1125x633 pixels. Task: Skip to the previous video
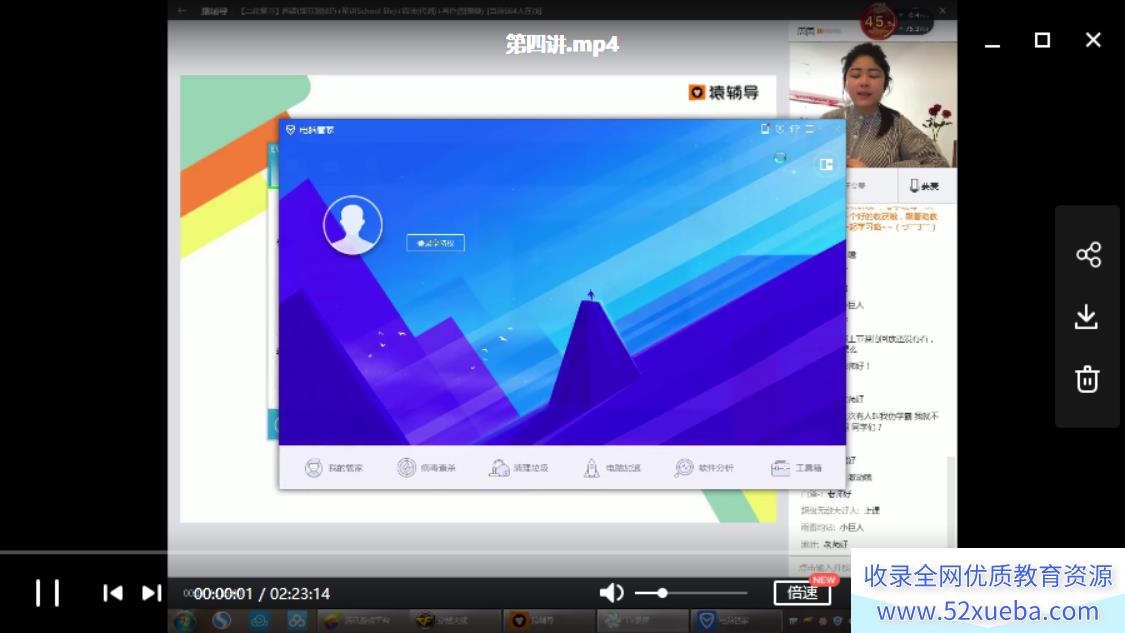(113, 593)
